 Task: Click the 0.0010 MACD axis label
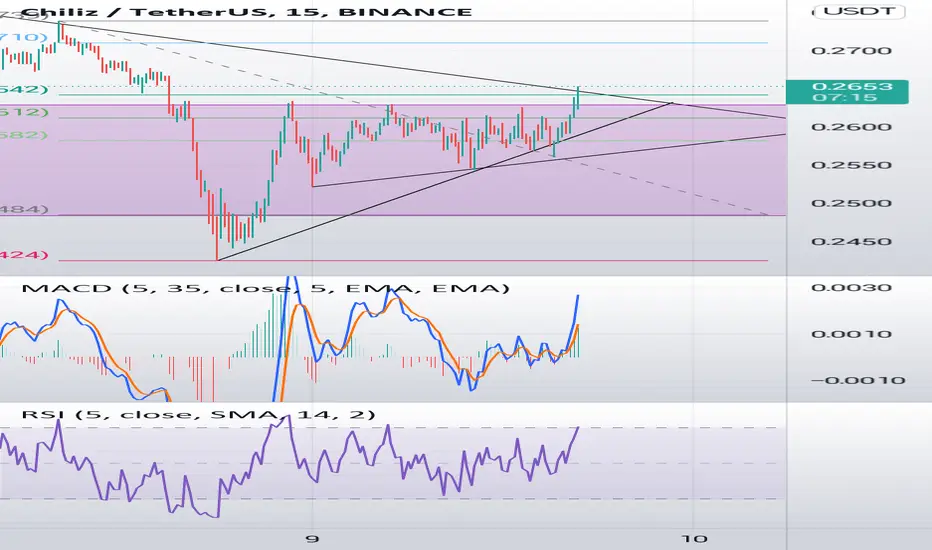click(x=851, y=334)
